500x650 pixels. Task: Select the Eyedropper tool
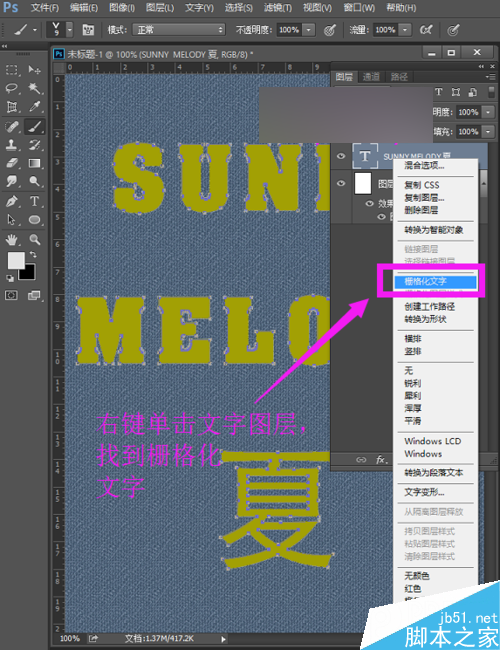tap(34, 107)
